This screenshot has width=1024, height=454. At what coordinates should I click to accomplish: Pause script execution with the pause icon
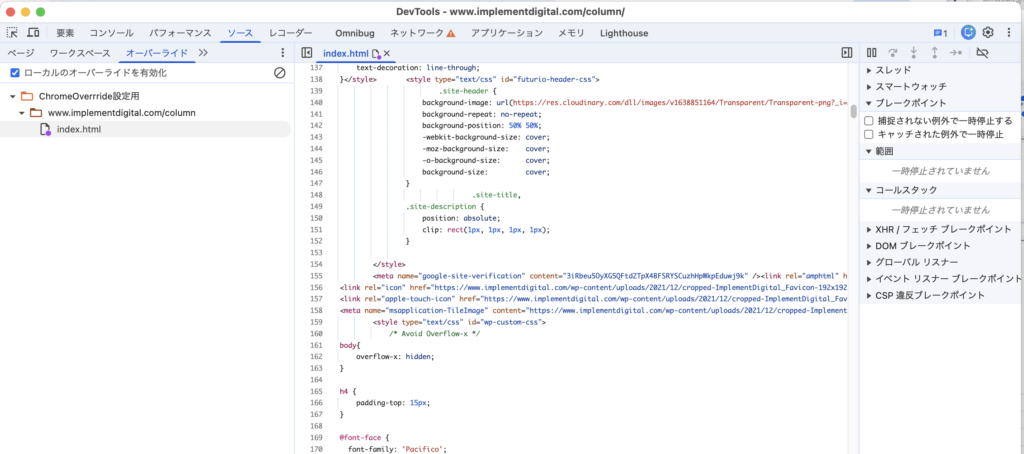coord(872,53)
